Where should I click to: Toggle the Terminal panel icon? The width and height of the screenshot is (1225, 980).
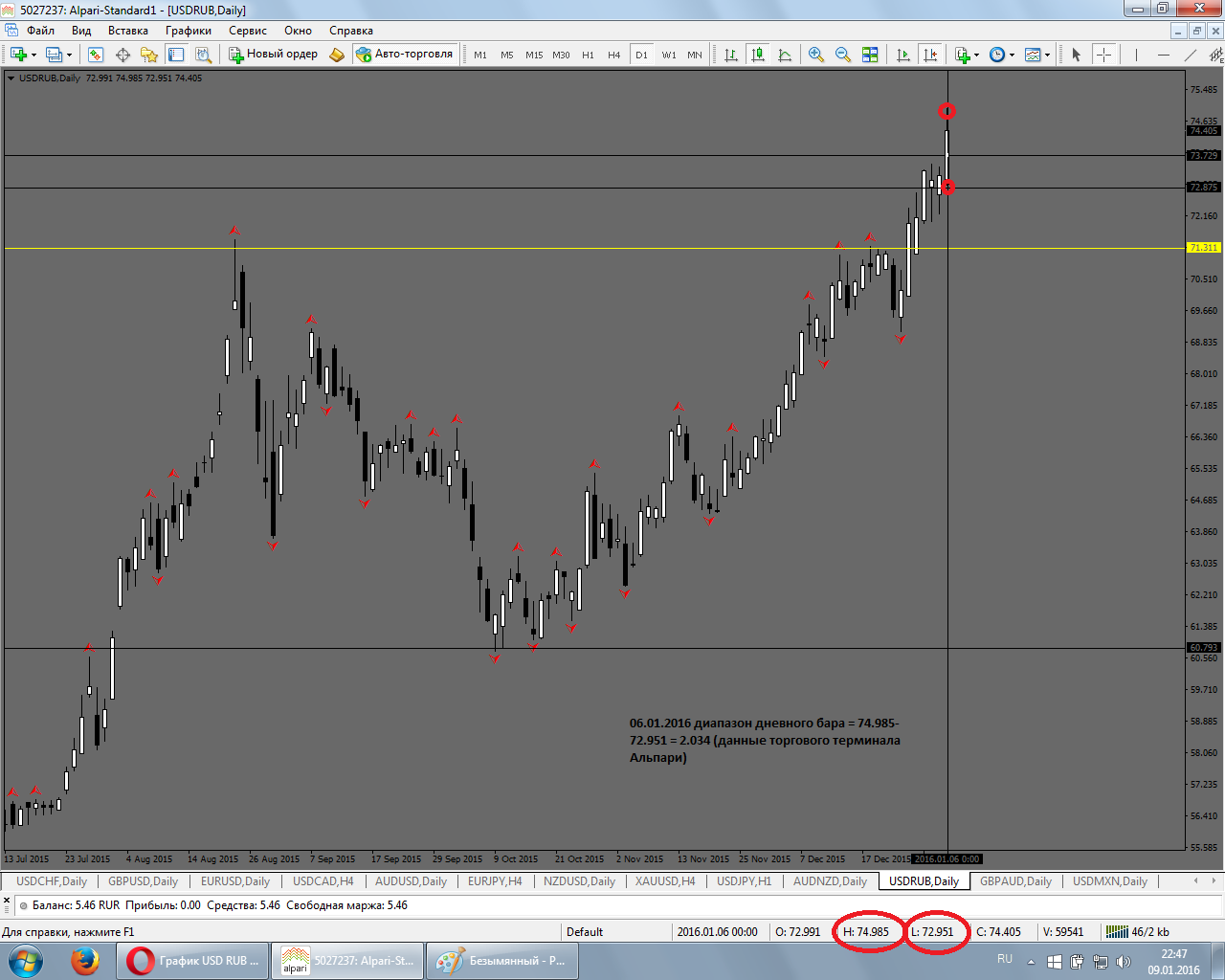(x=176, y=55)
